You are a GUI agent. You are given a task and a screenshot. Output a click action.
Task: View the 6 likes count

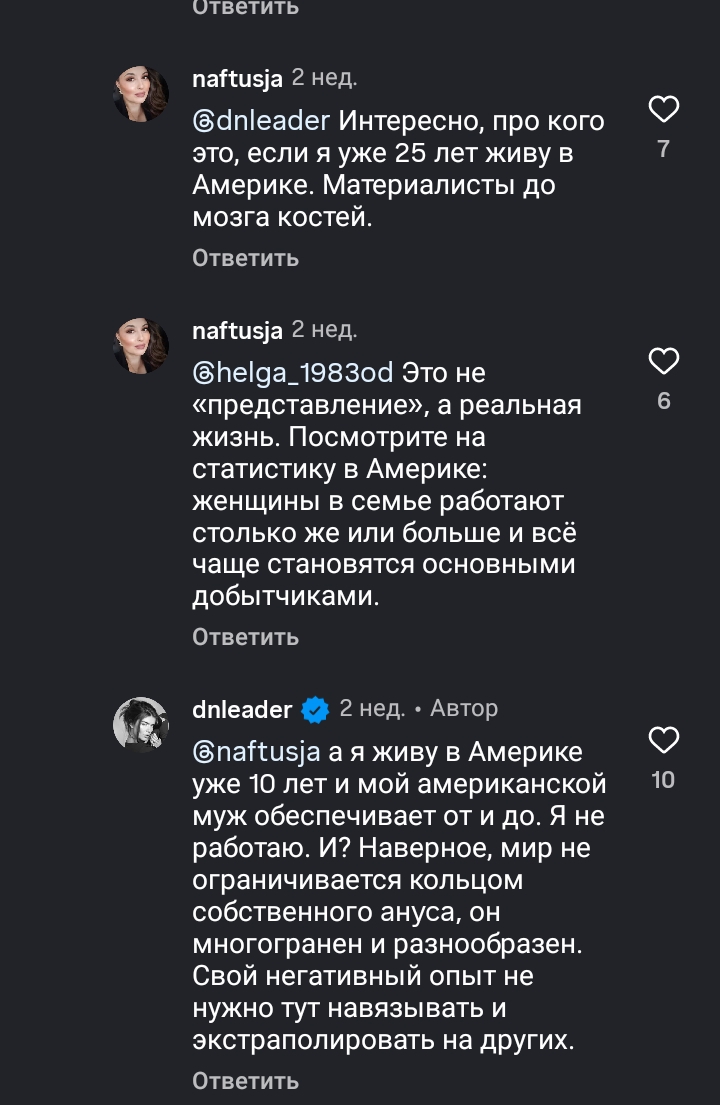click(664, 401)
